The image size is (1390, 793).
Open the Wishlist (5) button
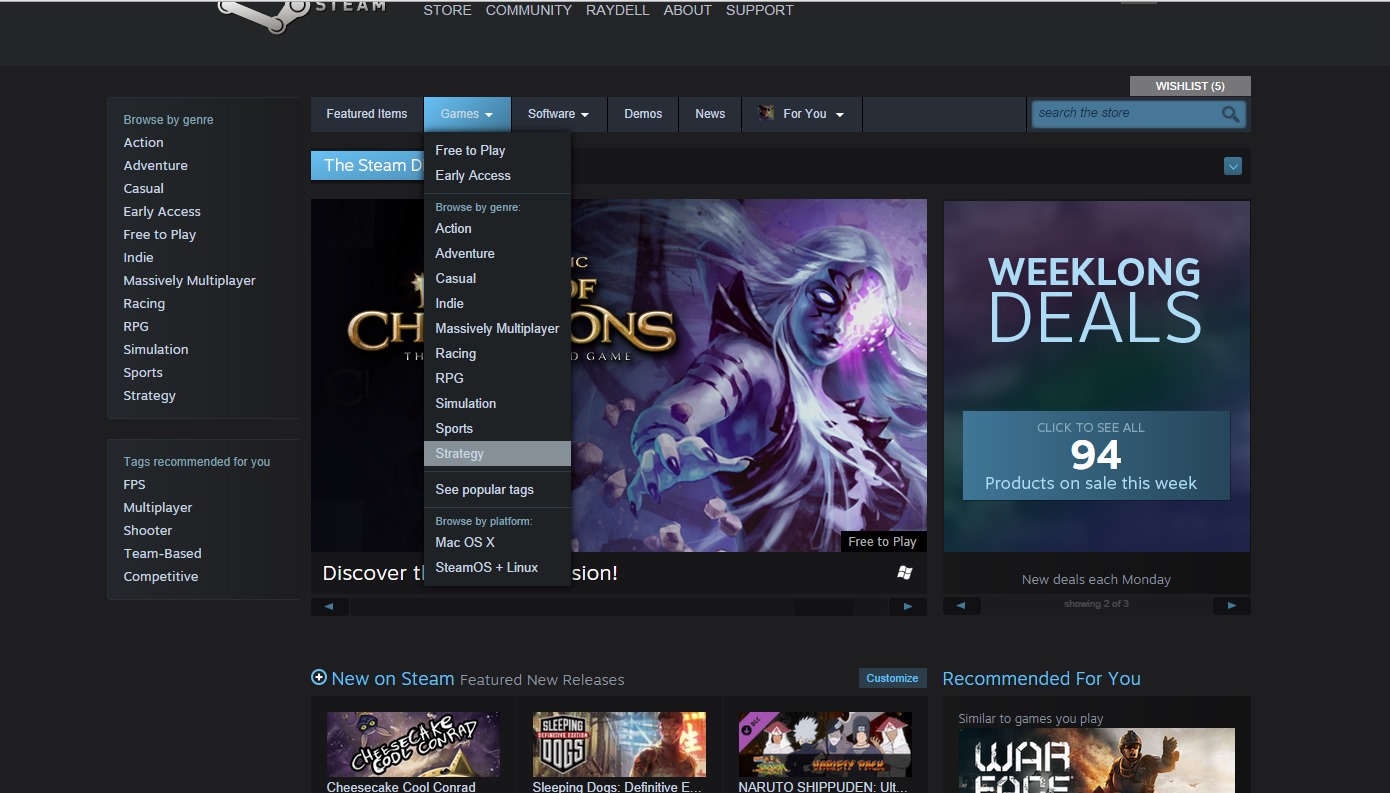point(1189,86)
